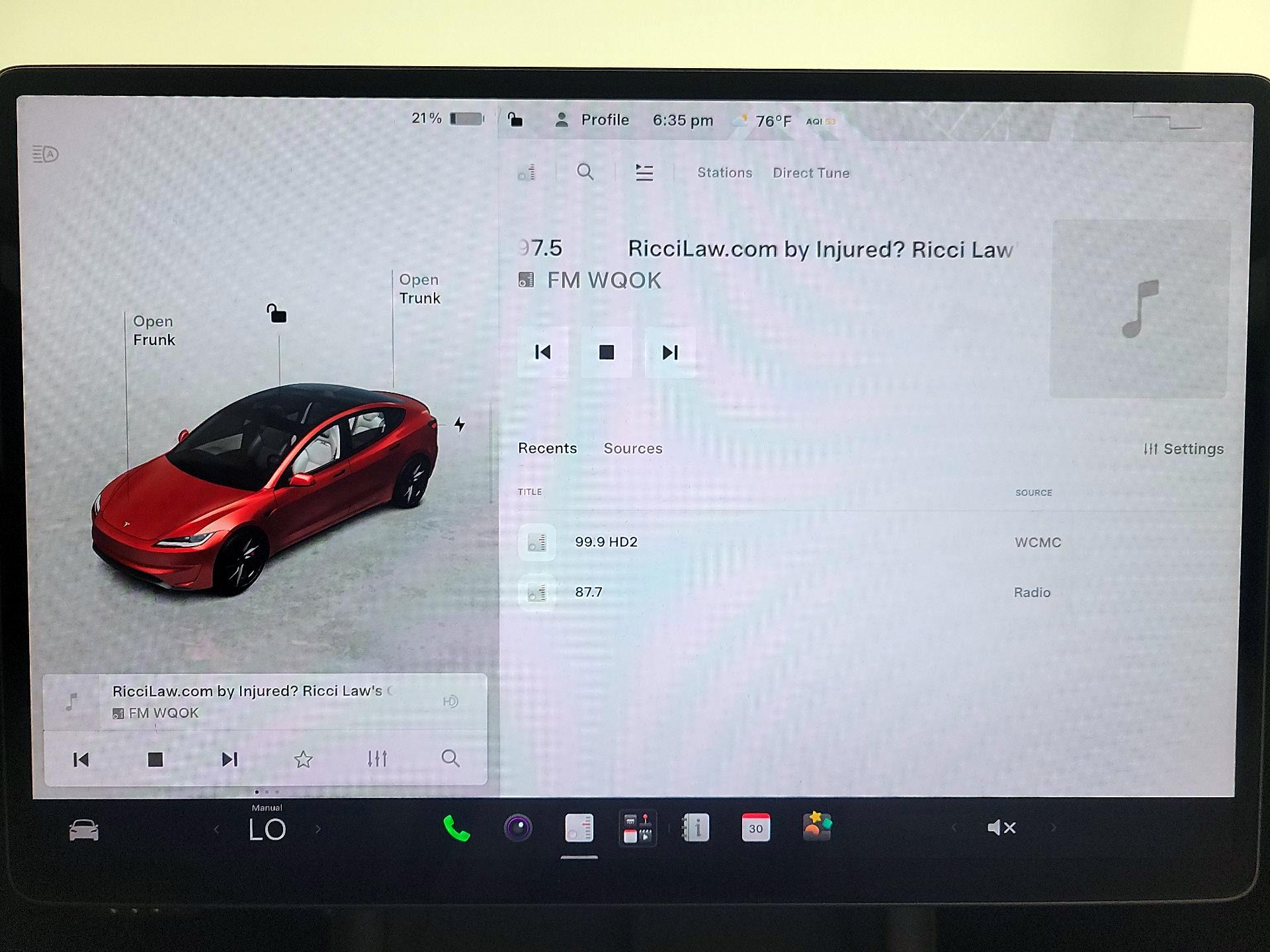Switch to the Stations tab
This screenshot has height=952, width=1270.
click(x=724, y=173)
